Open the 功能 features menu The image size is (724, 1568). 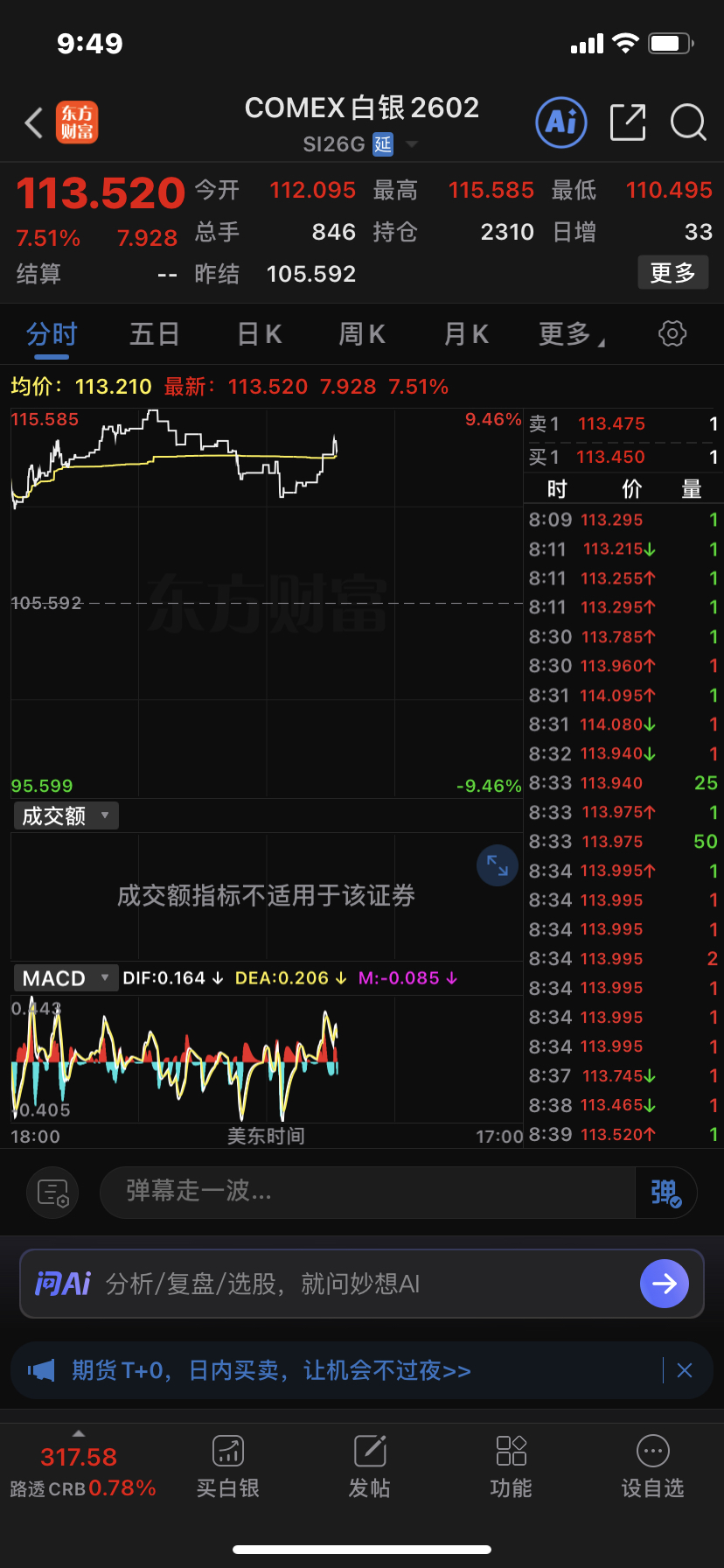(x=512, y=1467)
